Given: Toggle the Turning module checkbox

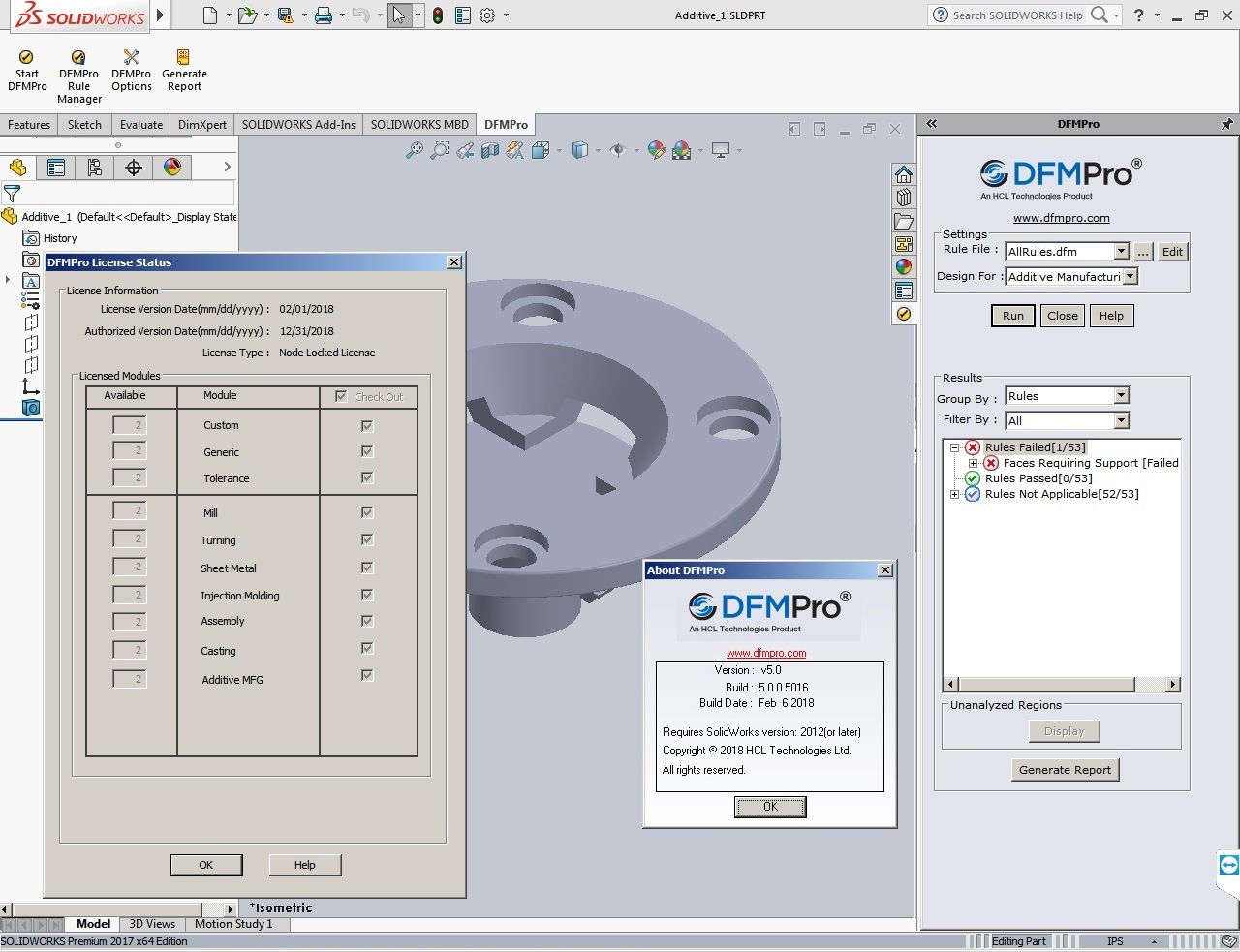Looking at the screenshot, I should pyautogui.click(x=367, y=539).
